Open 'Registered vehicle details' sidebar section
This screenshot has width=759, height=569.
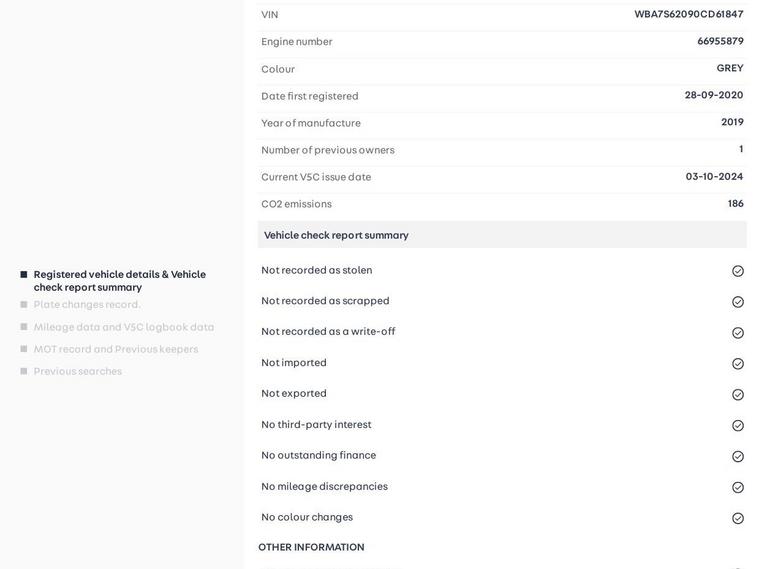click(x=119, y=281)
